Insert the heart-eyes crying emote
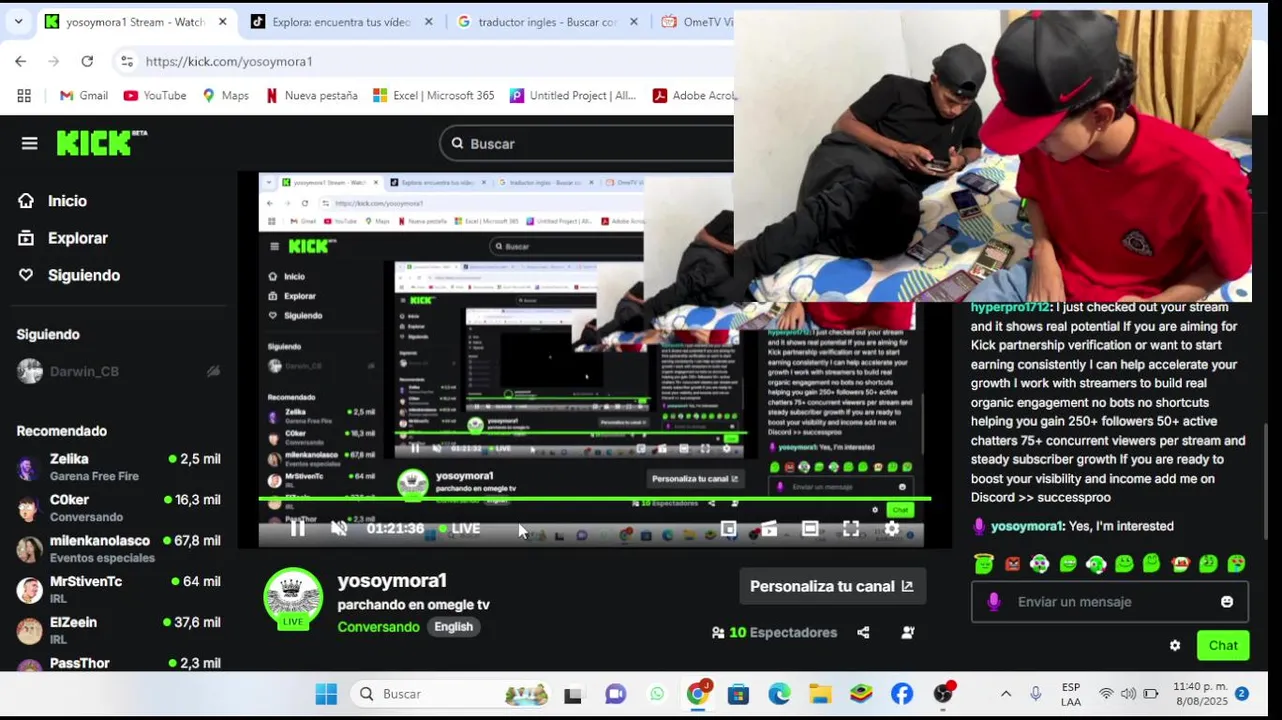 [1235, 564]
